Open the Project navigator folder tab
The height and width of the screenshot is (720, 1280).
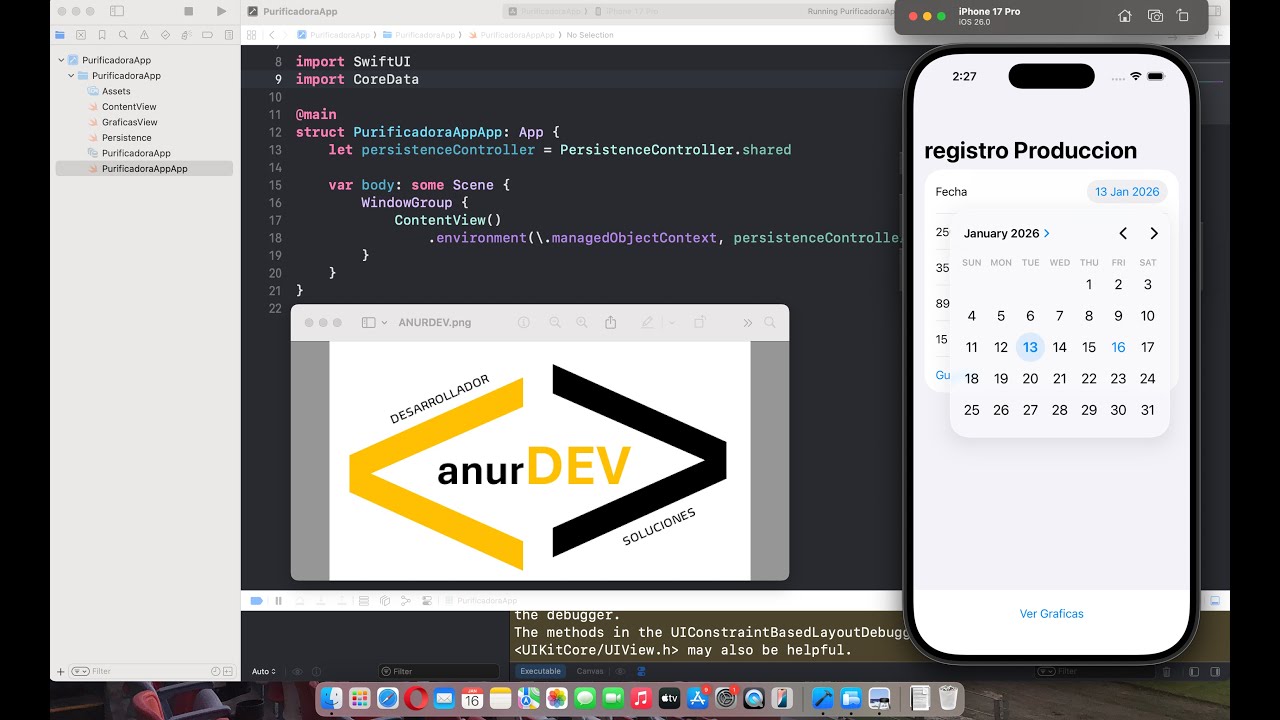click(61, 34)
